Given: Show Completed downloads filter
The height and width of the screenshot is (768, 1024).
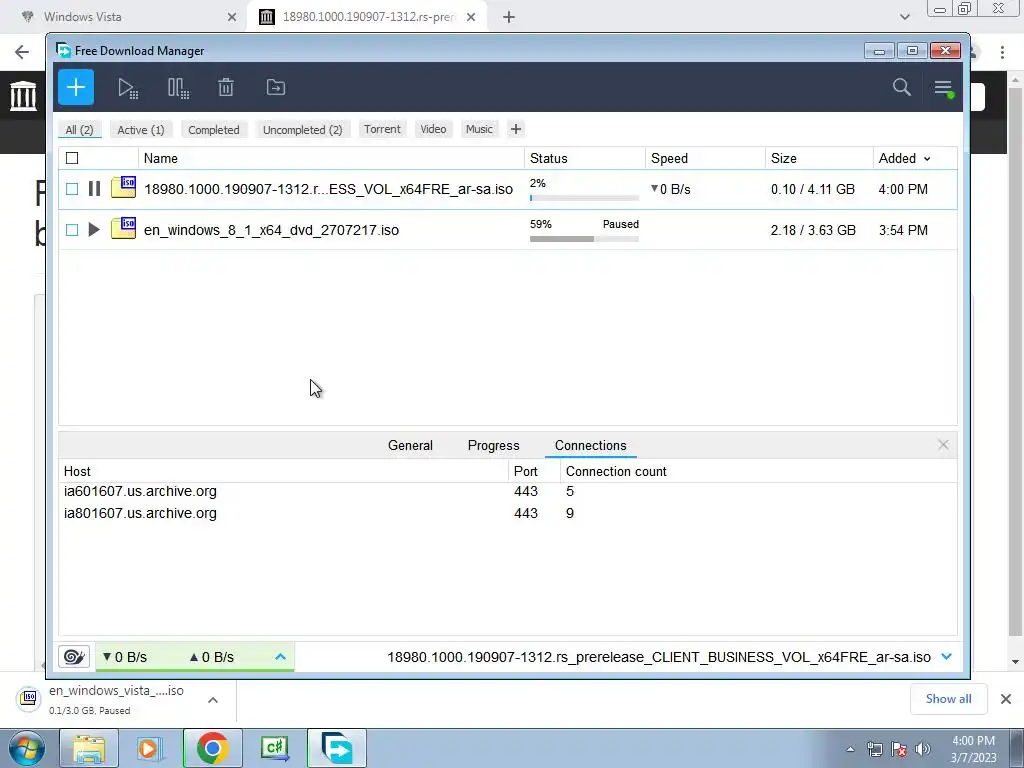Looking at the screenshot, I should 214,129.
